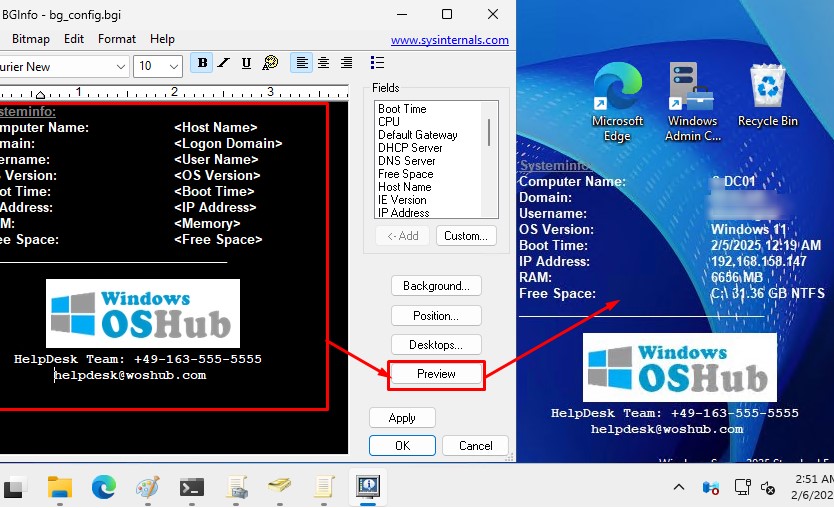834x508 pixels.
Task: Select IE Version in Fields list
Action: (x=402, y=200)
